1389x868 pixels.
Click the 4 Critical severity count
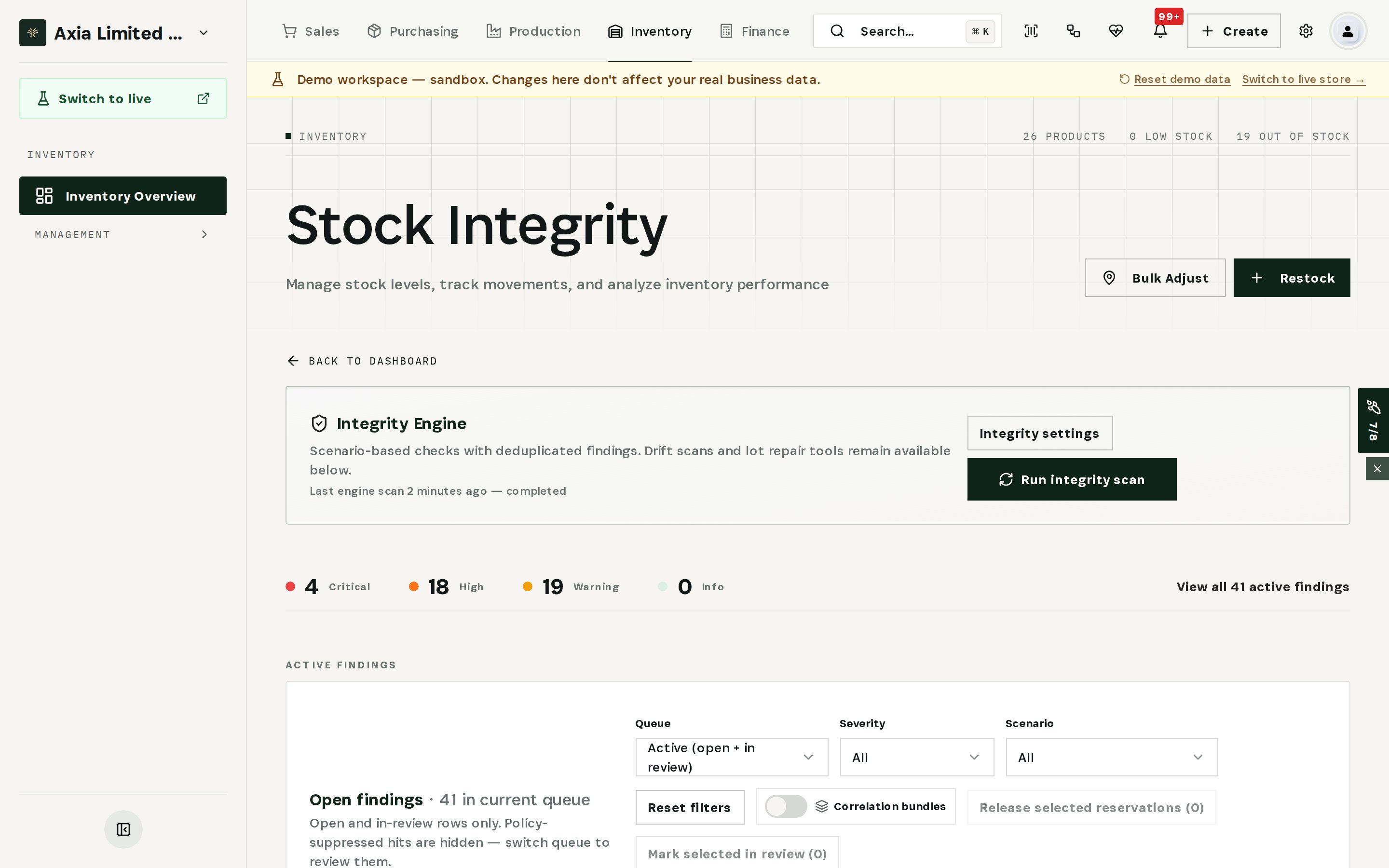pos(328,587)
